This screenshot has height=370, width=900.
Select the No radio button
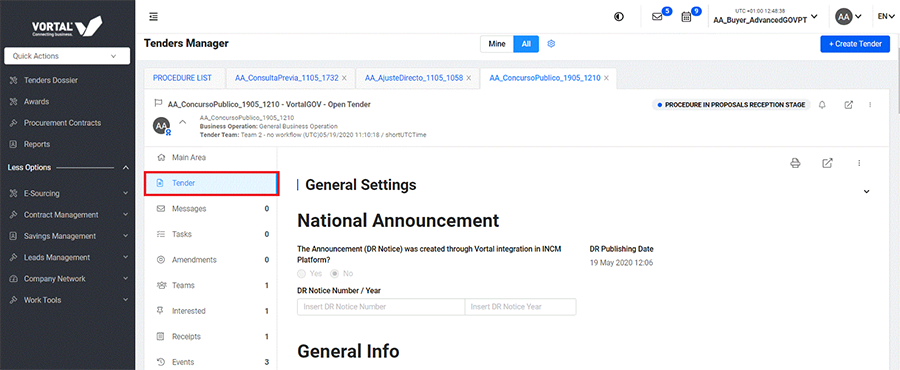tap(335, 274)
